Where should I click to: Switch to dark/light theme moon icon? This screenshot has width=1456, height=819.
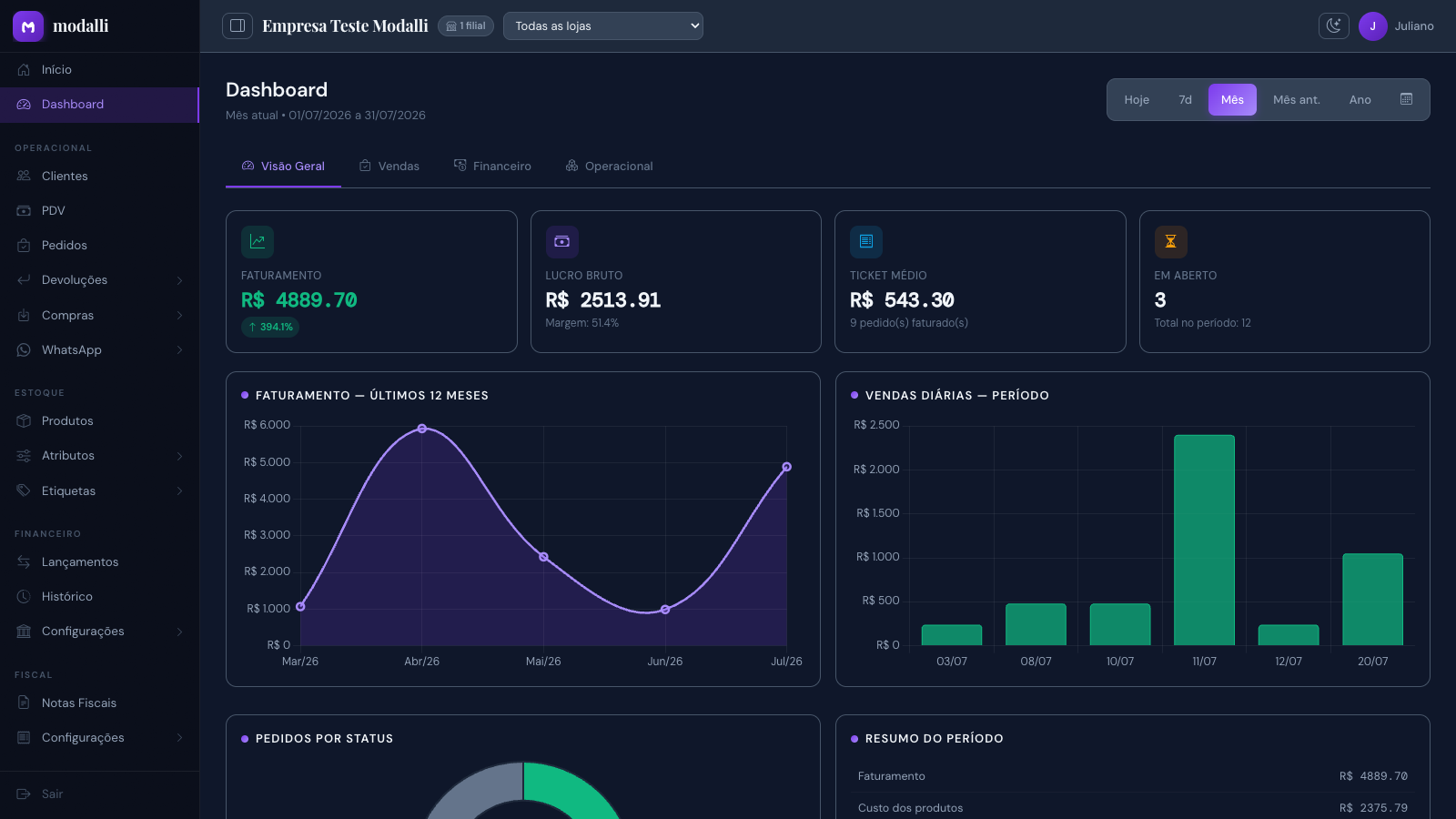pyautogui.click(x=1334, y=25)
